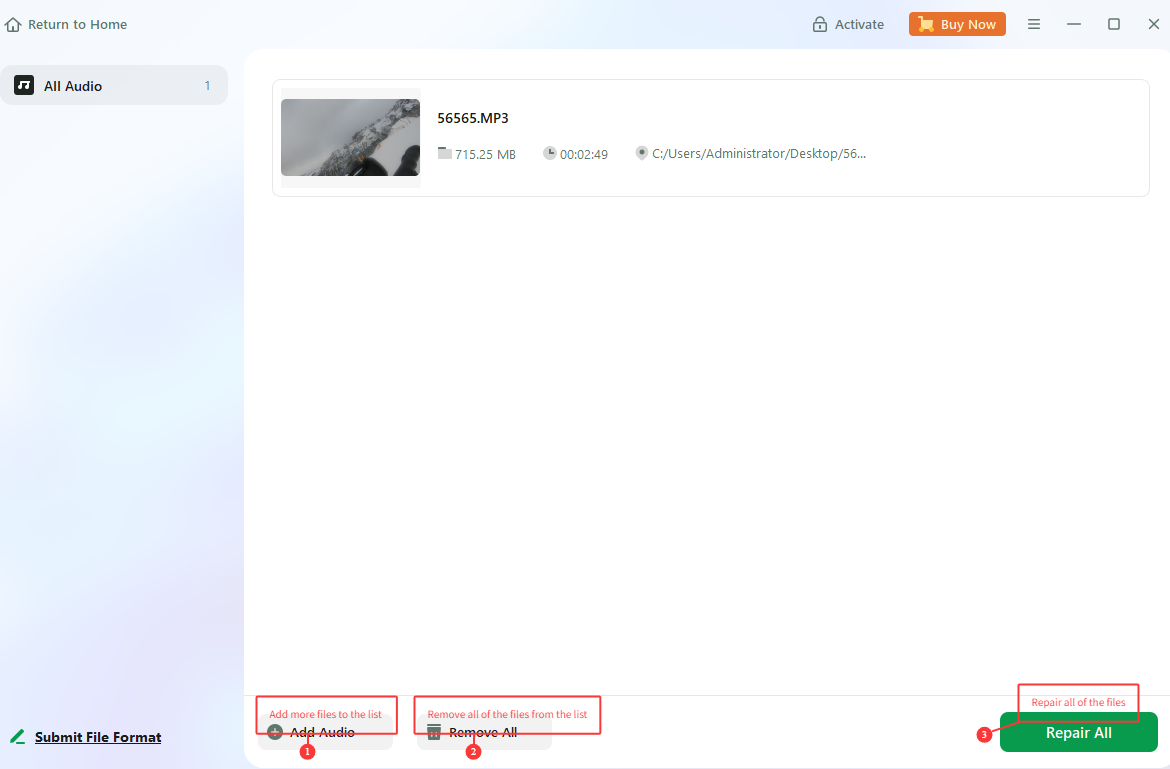Close the application window
Image resolution: width=1170 pixels, height=769 pixels.
[x=1154, y=25]
